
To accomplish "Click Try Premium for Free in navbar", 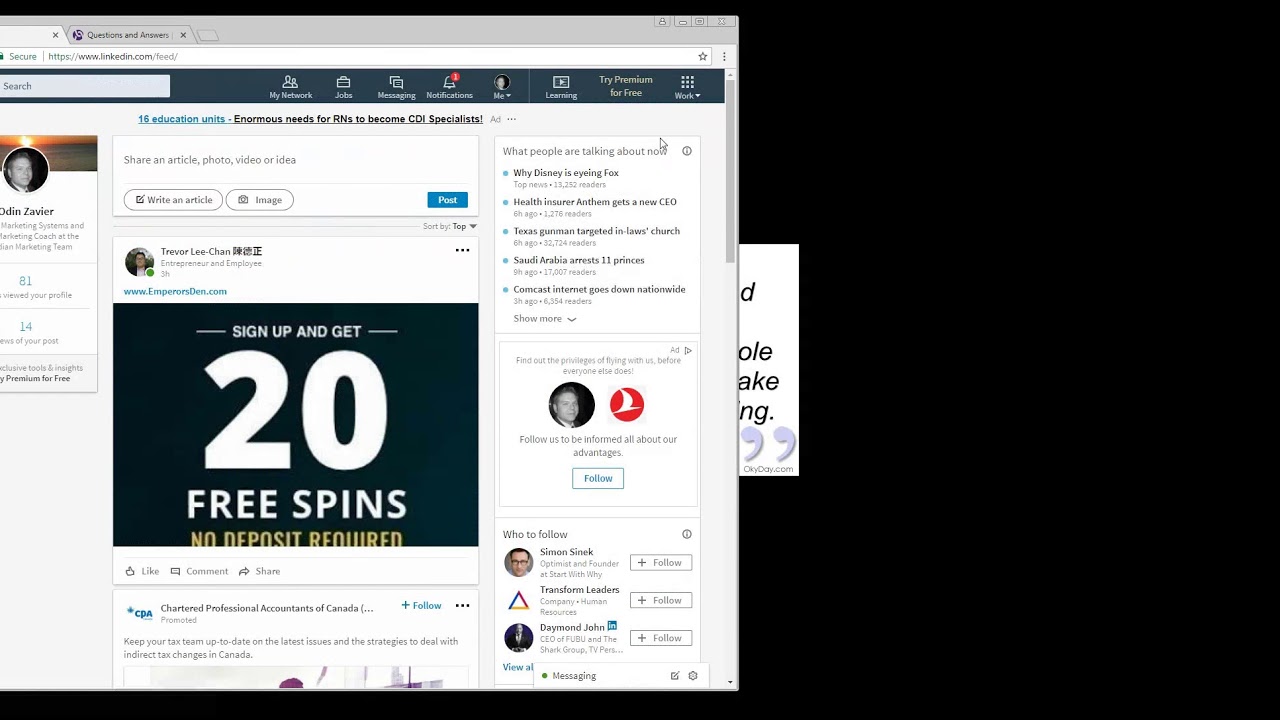I will click(626, 86).
